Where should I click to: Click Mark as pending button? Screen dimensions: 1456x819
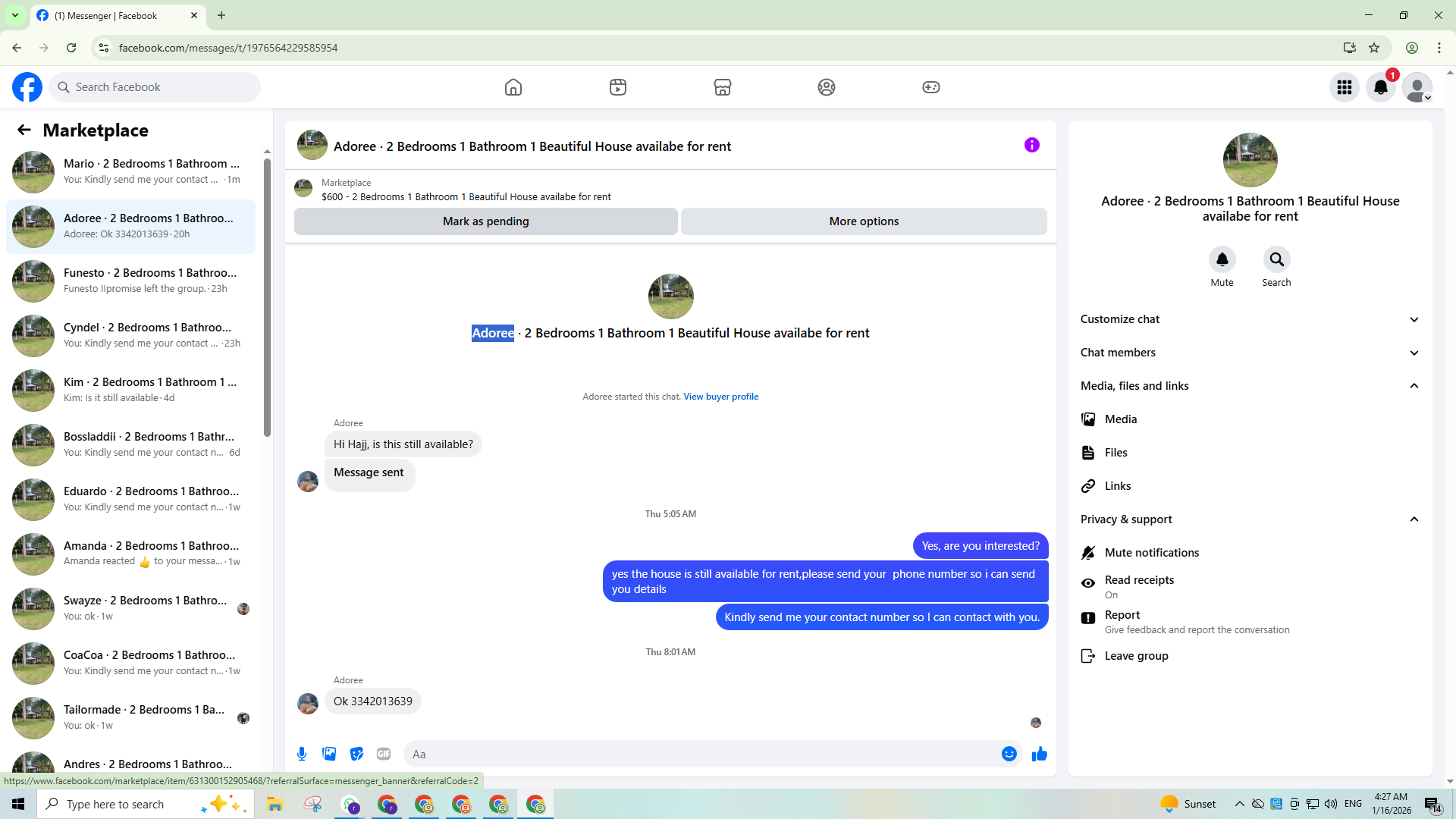pos(485,221)
